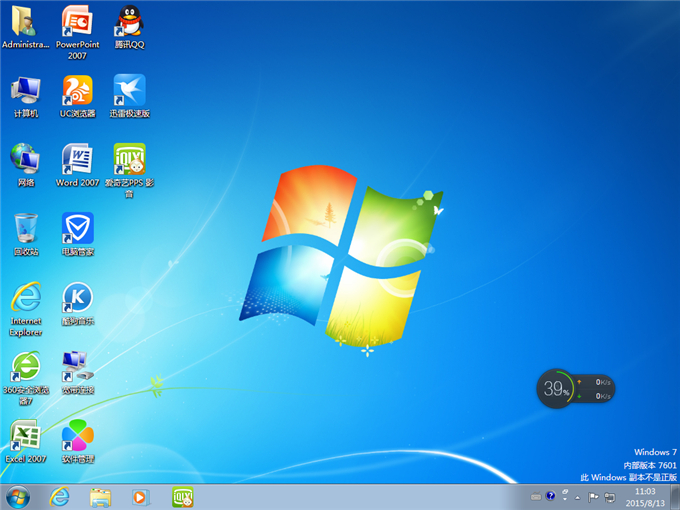Open the Windows Start menu orb

pos(18,497)
